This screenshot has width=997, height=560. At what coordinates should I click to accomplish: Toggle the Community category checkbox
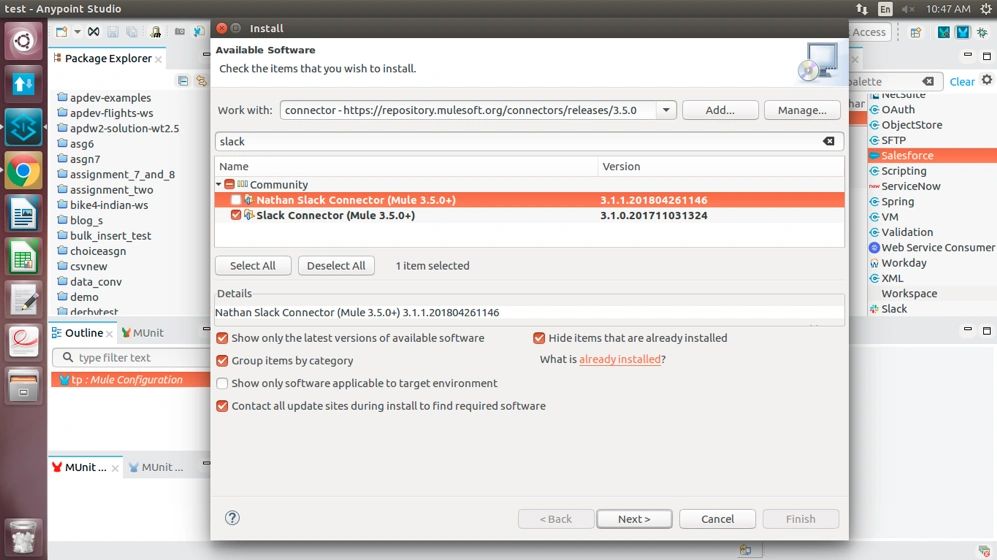coord(230,184)
